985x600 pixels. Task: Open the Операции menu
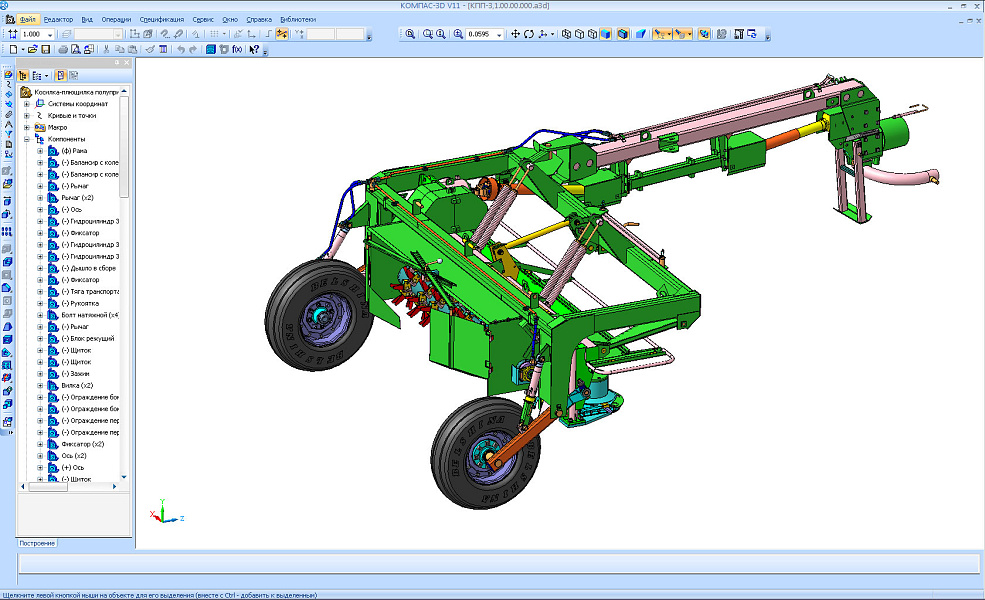(115, 19)
